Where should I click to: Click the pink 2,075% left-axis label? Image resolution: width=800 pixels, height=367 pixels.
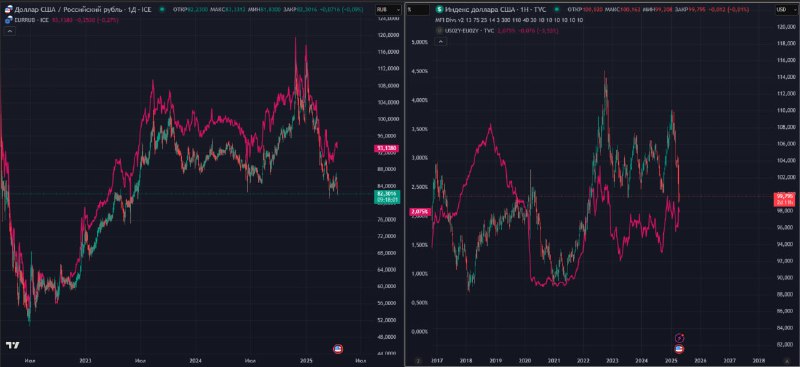coord(420,211)
